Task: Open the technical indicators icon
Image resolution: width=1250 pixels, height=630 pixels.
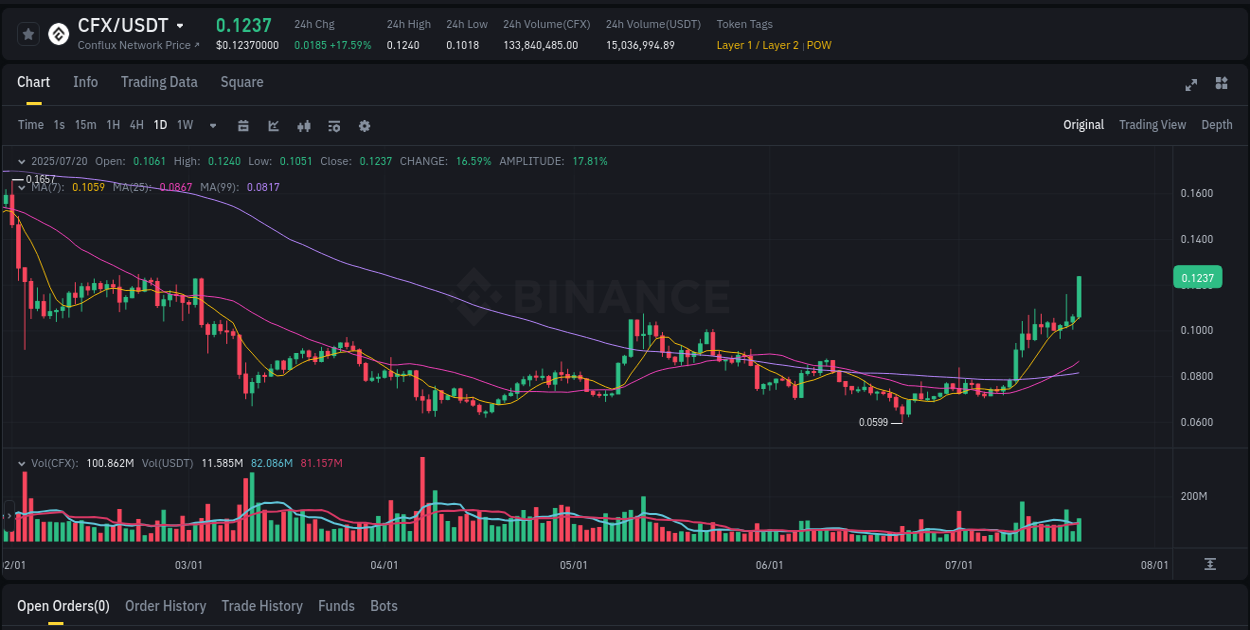Action: click(273, 126)
